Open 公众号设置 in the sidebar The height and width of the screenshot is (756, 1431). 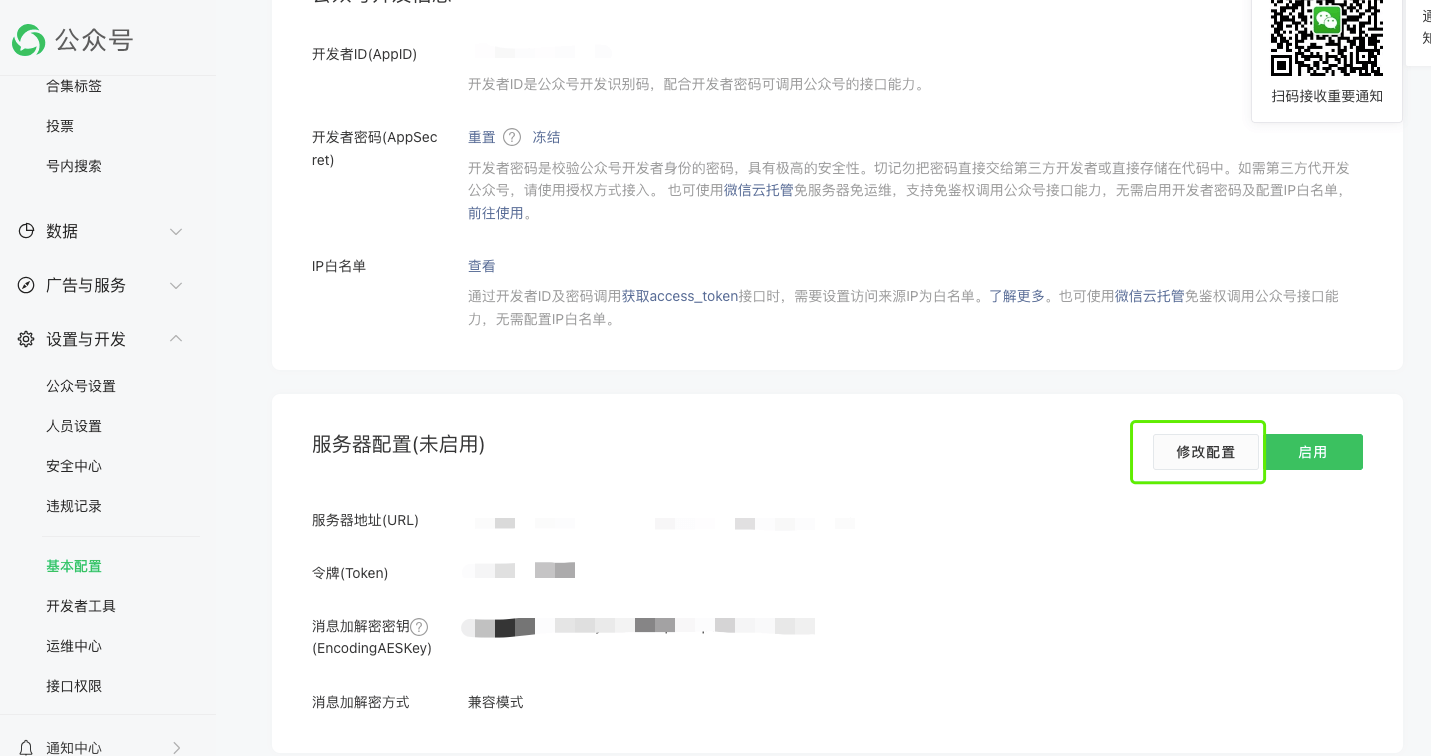[81, 386]
